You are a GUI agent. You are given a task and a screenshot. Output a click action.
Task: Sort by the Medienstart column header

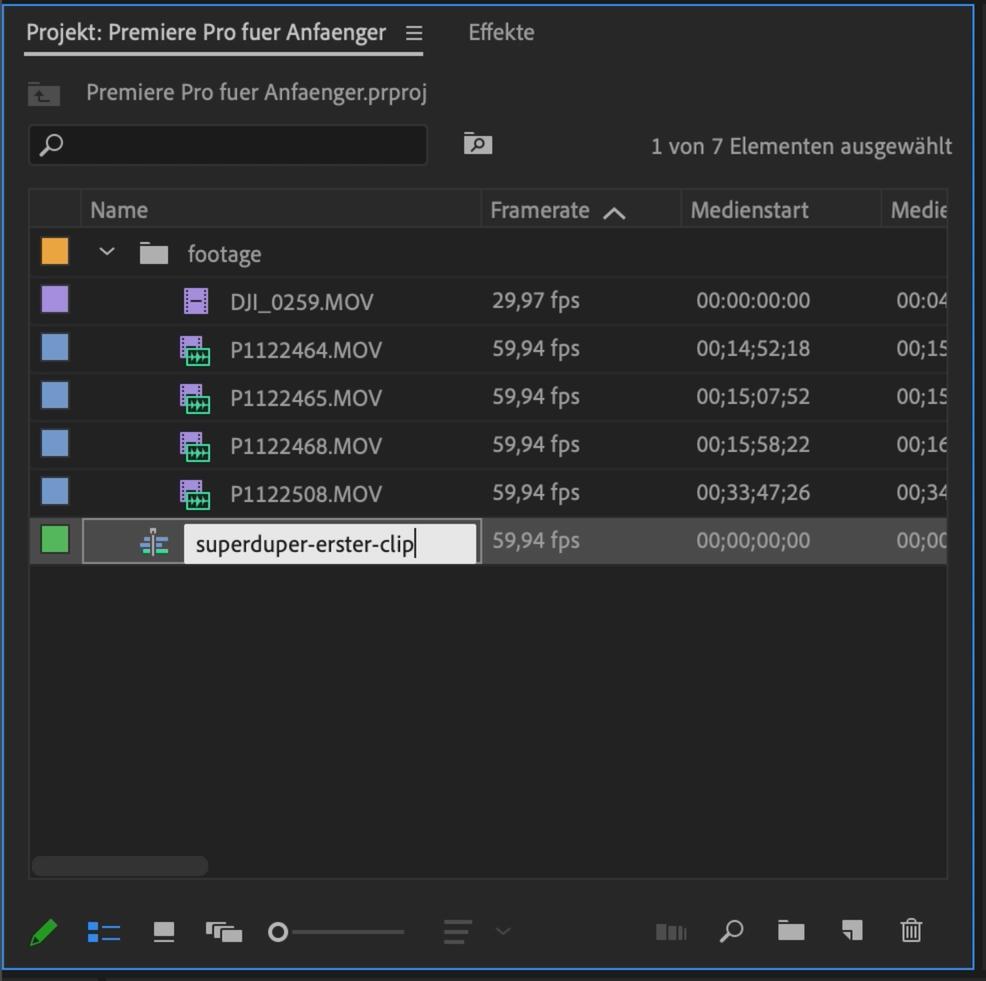pos(749,210)
